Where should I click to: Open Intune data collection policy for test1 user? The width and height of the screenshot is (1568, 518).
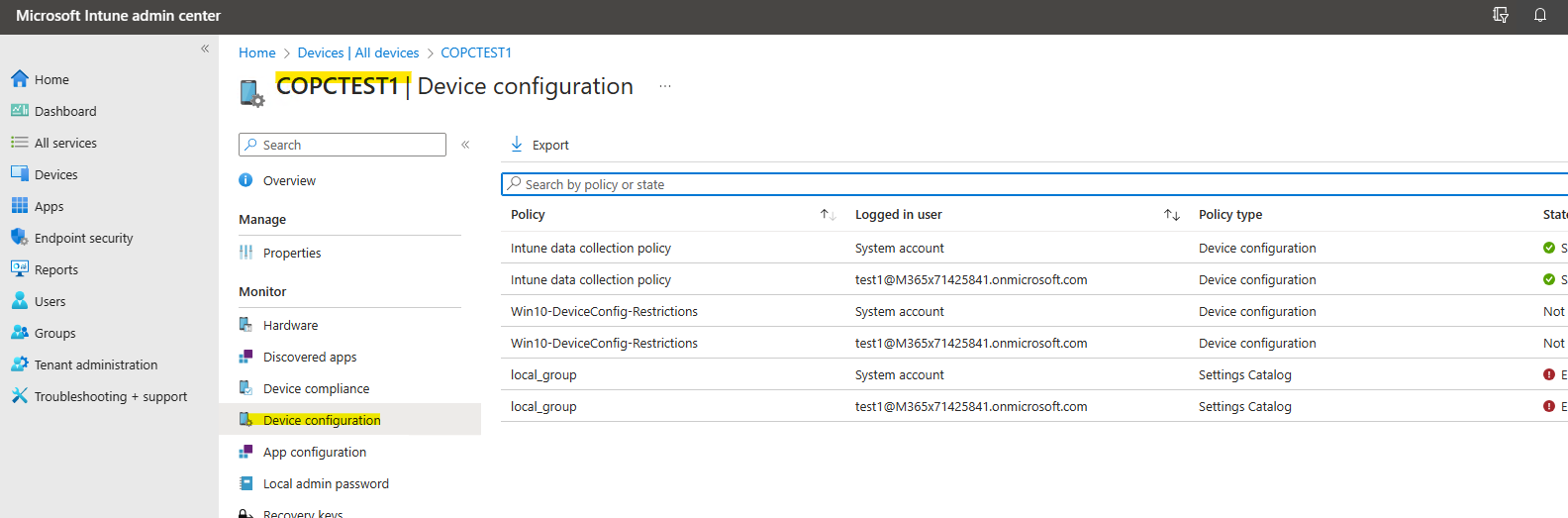(591, 279)
